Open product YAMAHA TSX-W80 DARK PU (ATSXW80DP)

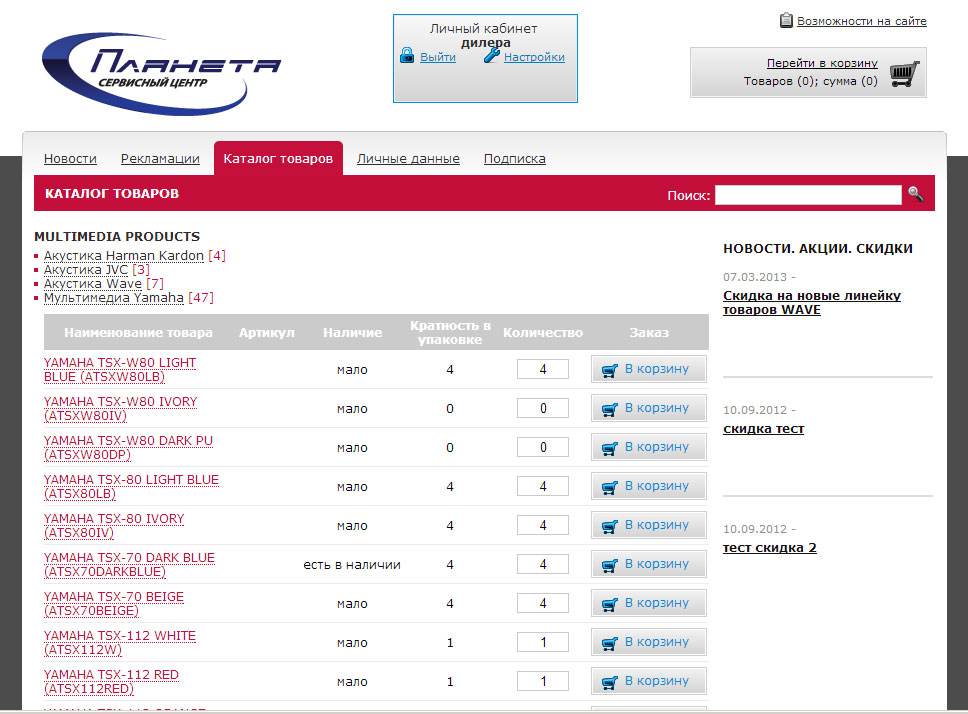[128, 447]
